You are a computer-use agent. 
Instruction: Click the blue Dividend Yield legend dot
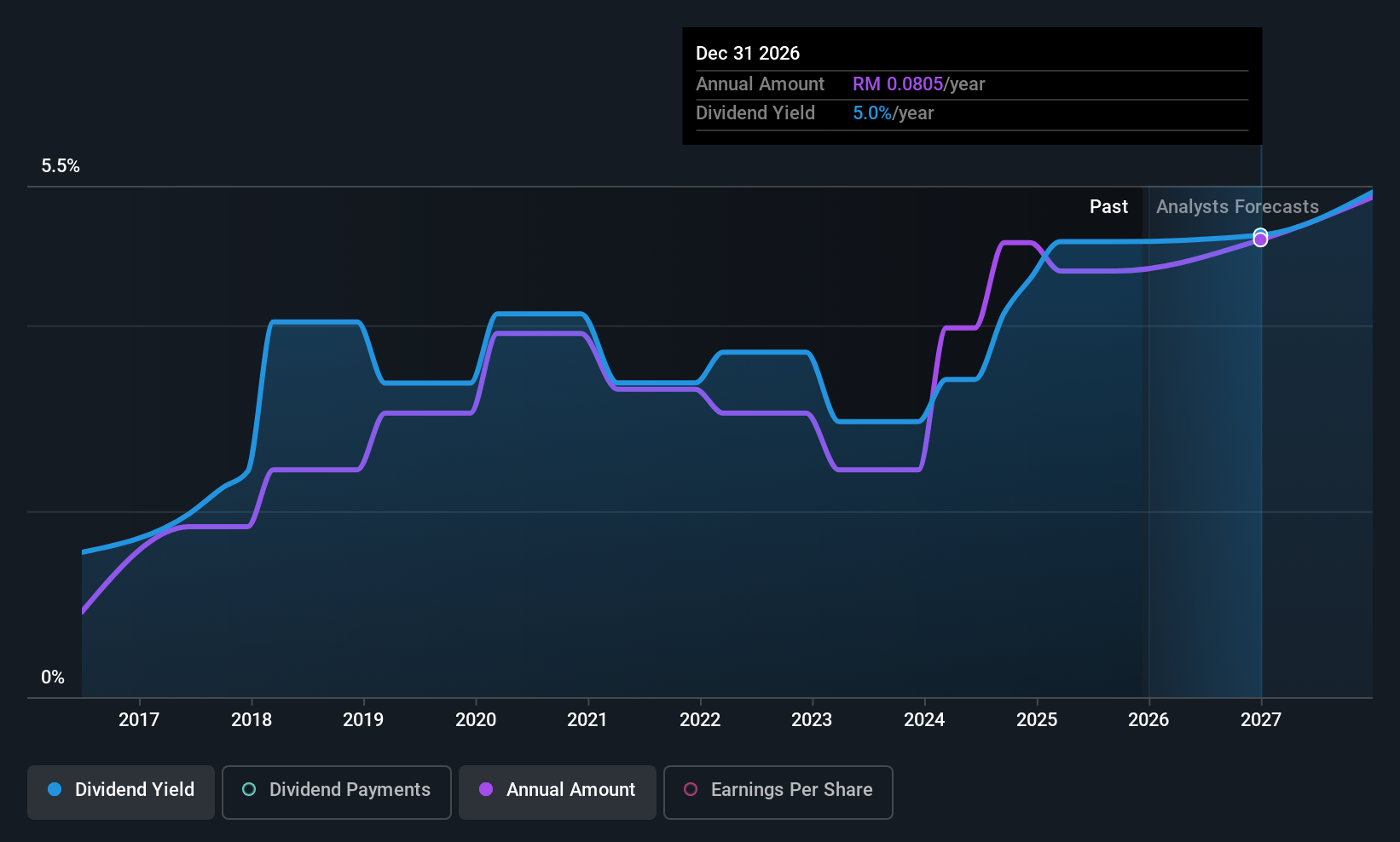[x=55, y=789]
